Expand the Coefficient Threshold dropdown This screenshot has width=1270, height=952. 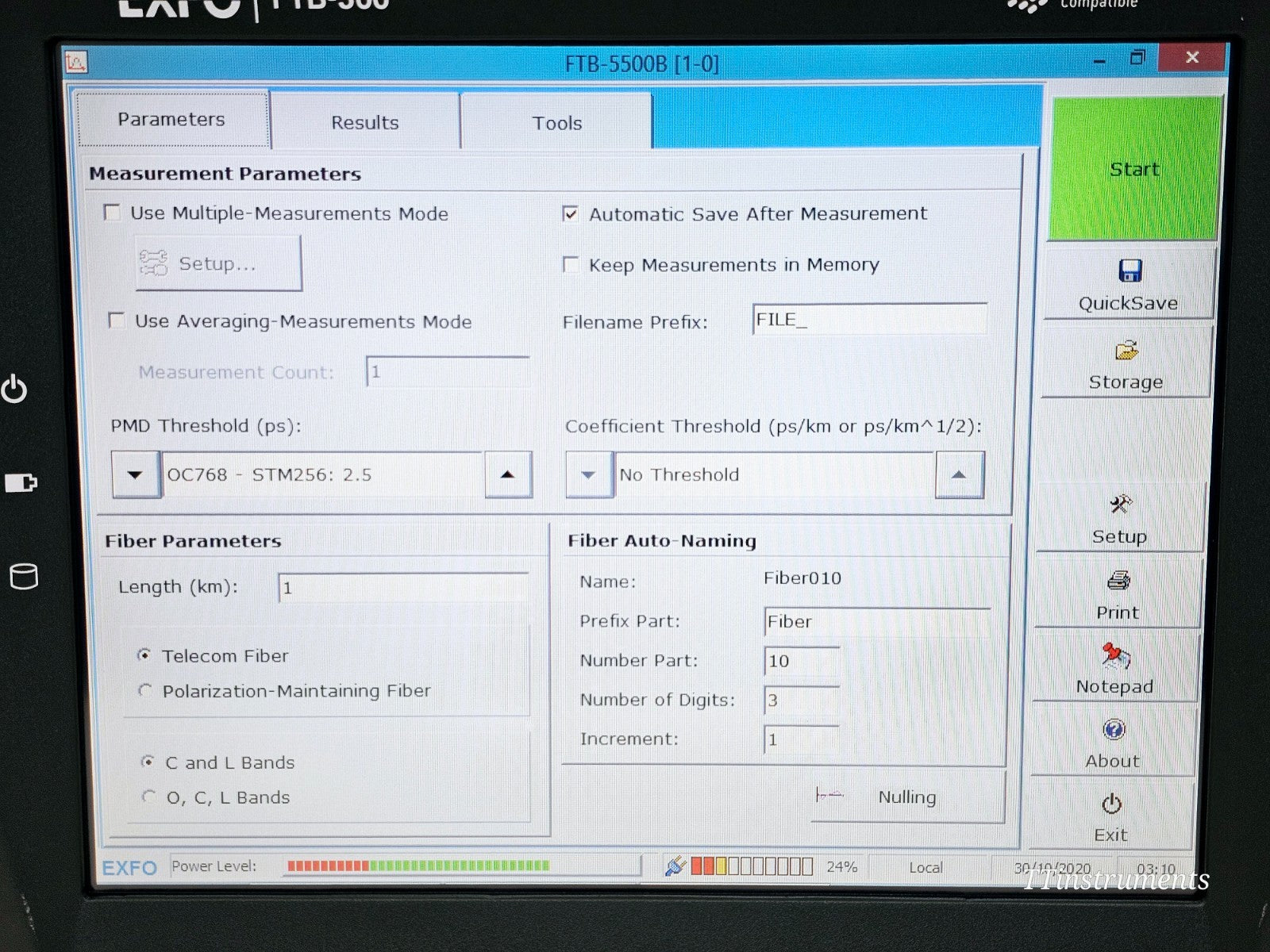[x=588, y=474]
